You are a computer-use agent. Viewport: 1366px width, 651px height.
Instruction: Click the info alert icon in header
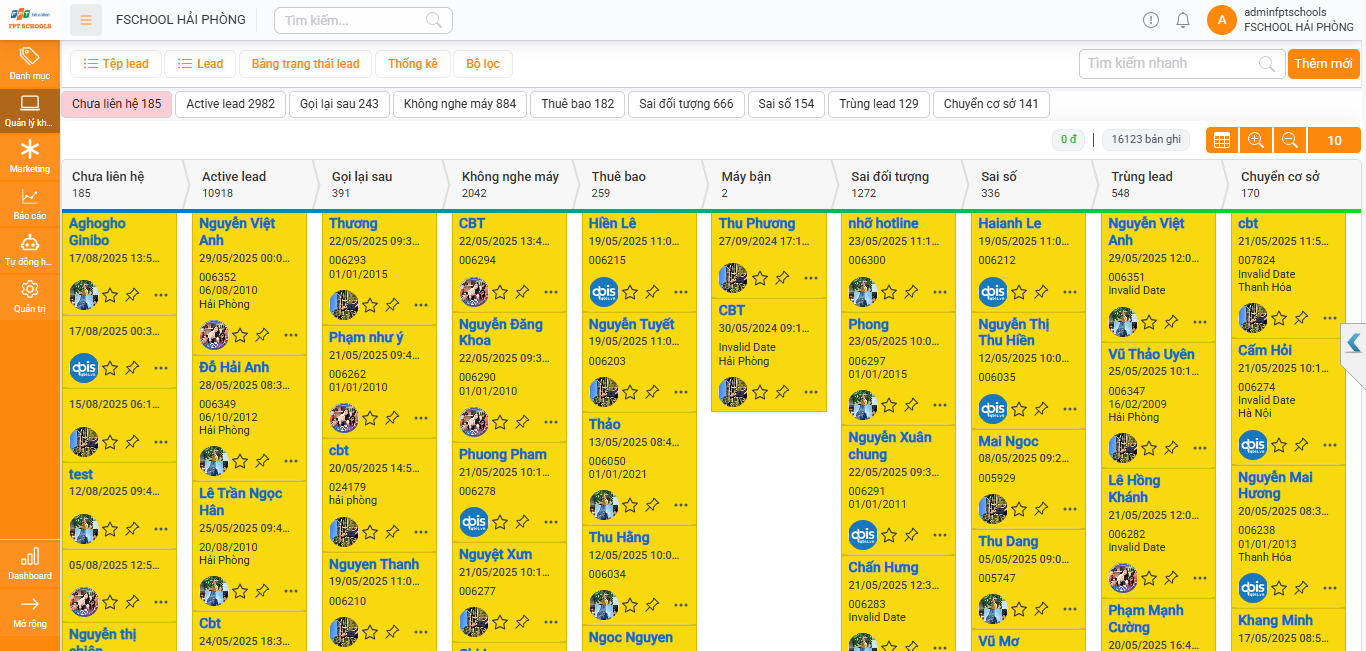point(1151,20)
